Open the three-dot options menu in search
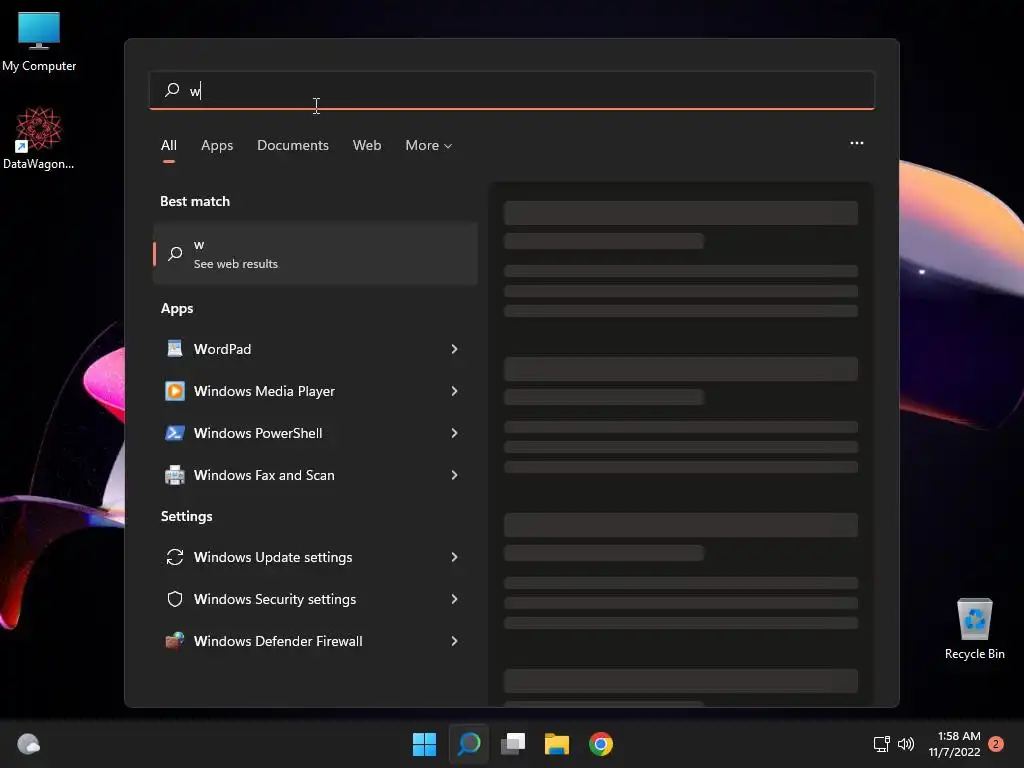 (857, 143)
